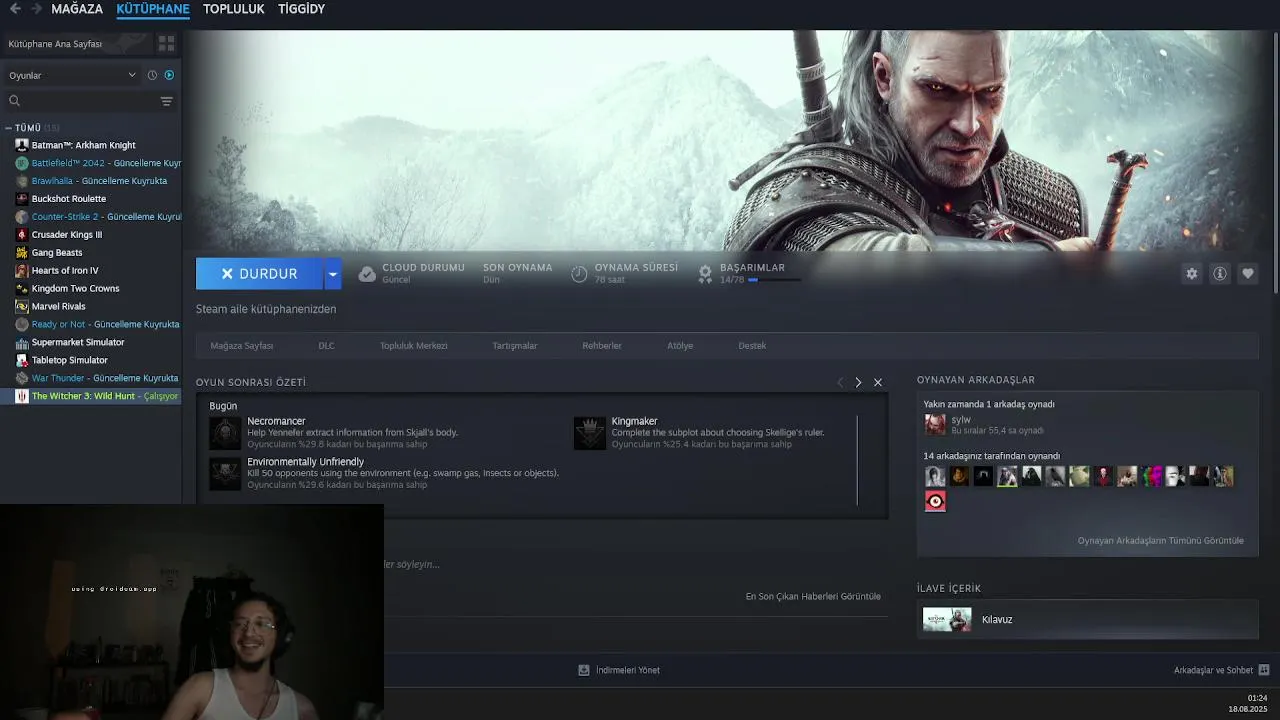The image size is (1280, 720).
Task: Click the red circle friend avatar
Action: point(935,501)
